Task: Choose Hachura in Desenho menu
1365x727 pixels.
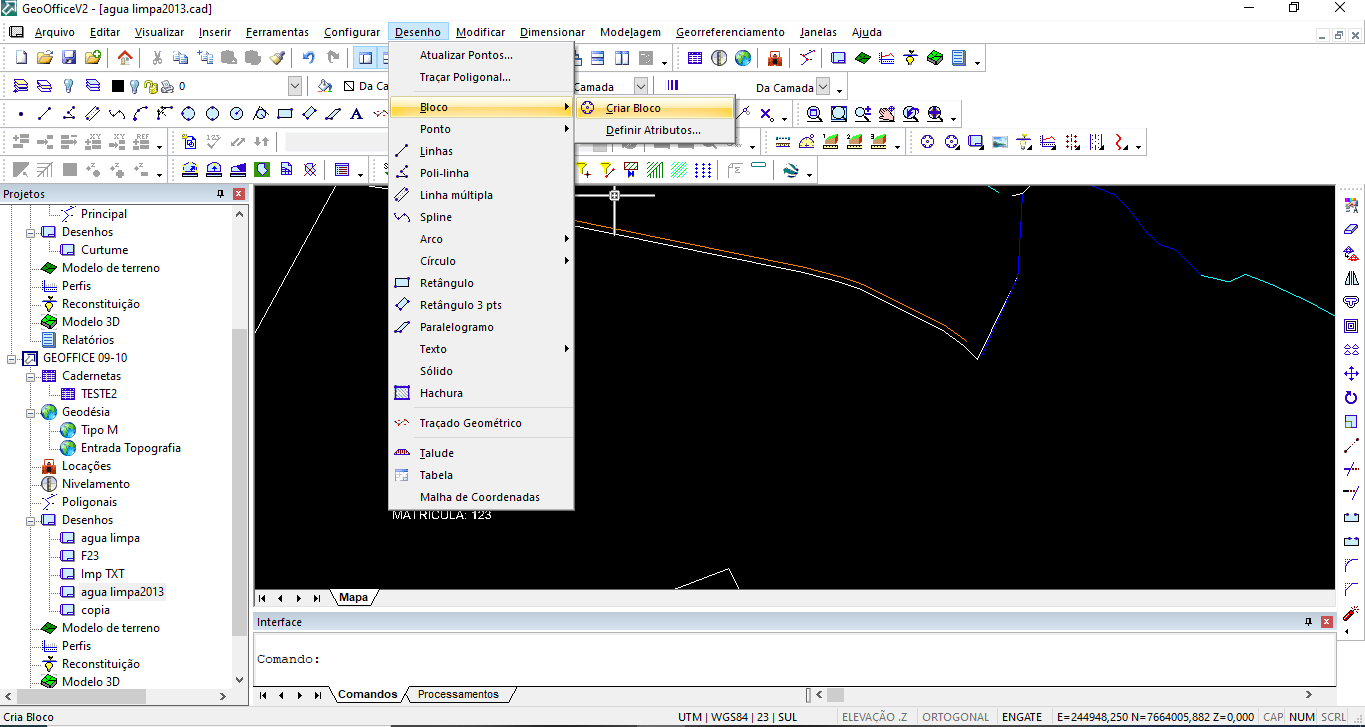Action: 441,393
